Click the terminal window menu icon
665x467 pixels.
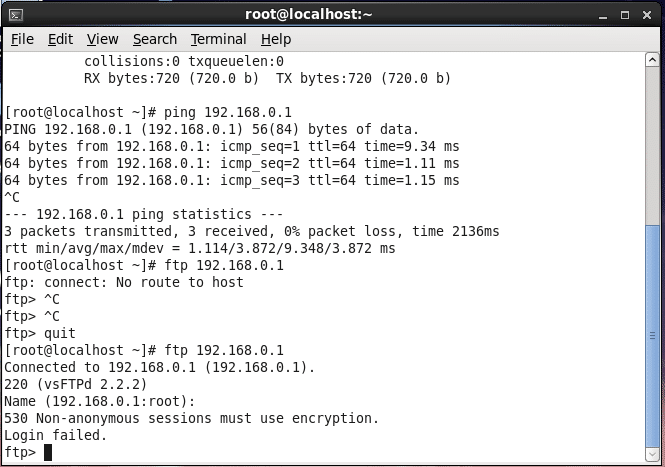(x=16, y=14)
